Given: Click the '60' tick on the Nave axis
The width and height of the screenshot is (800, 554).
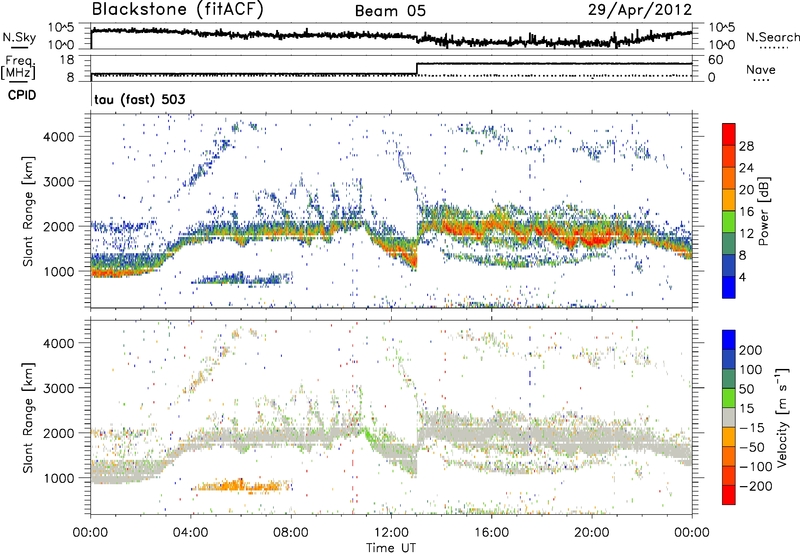Looking at the screenshot, I should click(715, 60).
